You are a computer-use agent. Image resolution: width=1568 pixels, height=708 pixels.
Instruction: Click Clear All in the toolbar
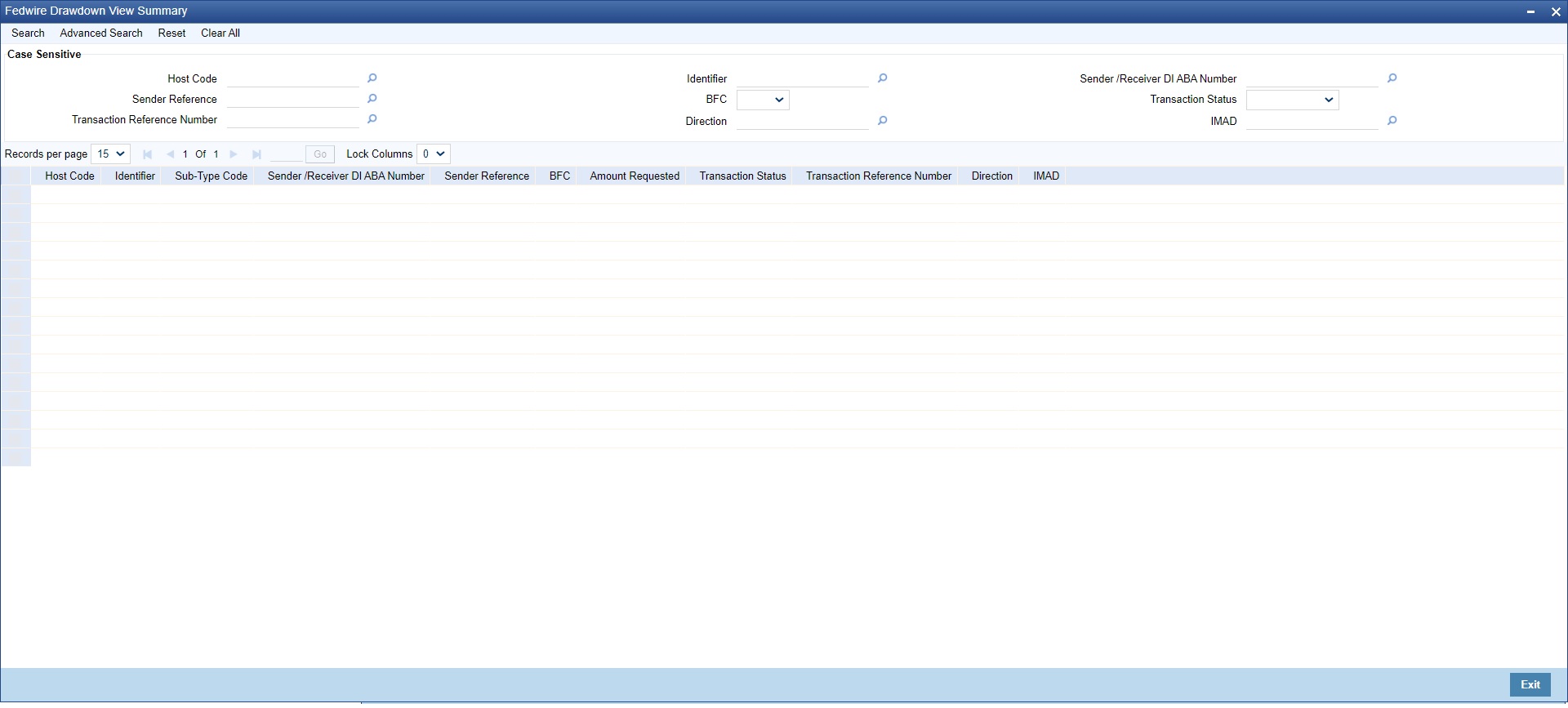coord(220,33)
